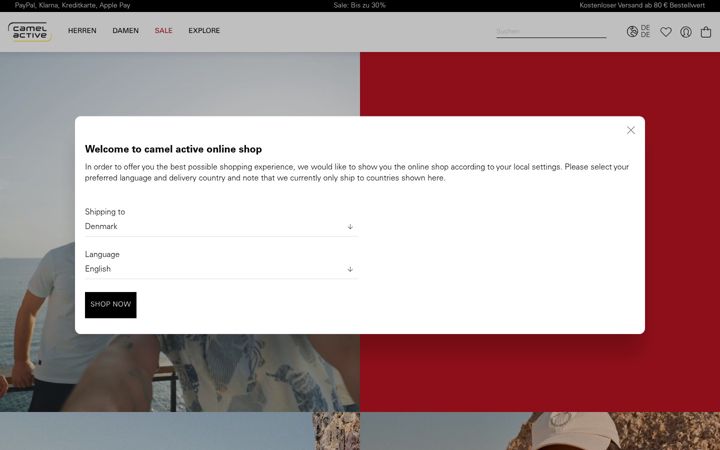The height and width of the screenshot is (450, 720).
Task: Open the shopping bag icon
Action: (706, 32)
